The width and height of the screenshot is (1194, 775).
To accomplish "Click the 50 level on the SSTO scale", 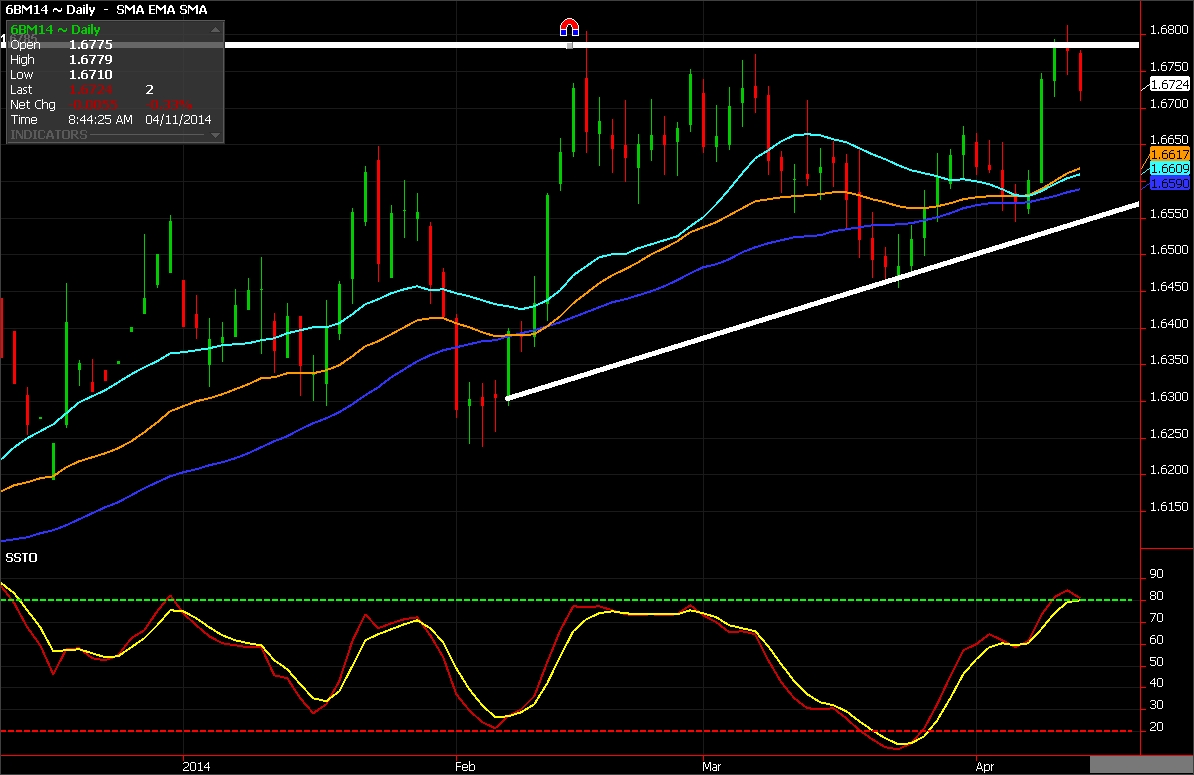I will coord(1156,662).
